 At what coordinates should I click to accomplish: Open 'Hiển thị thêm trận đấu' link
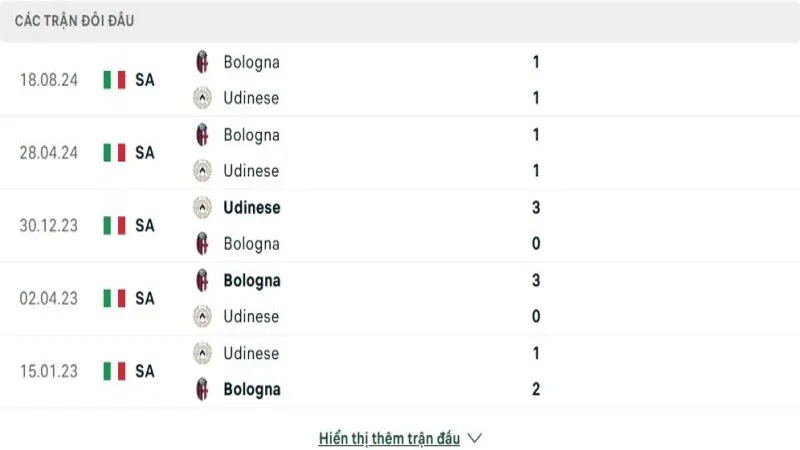(389, 438)
